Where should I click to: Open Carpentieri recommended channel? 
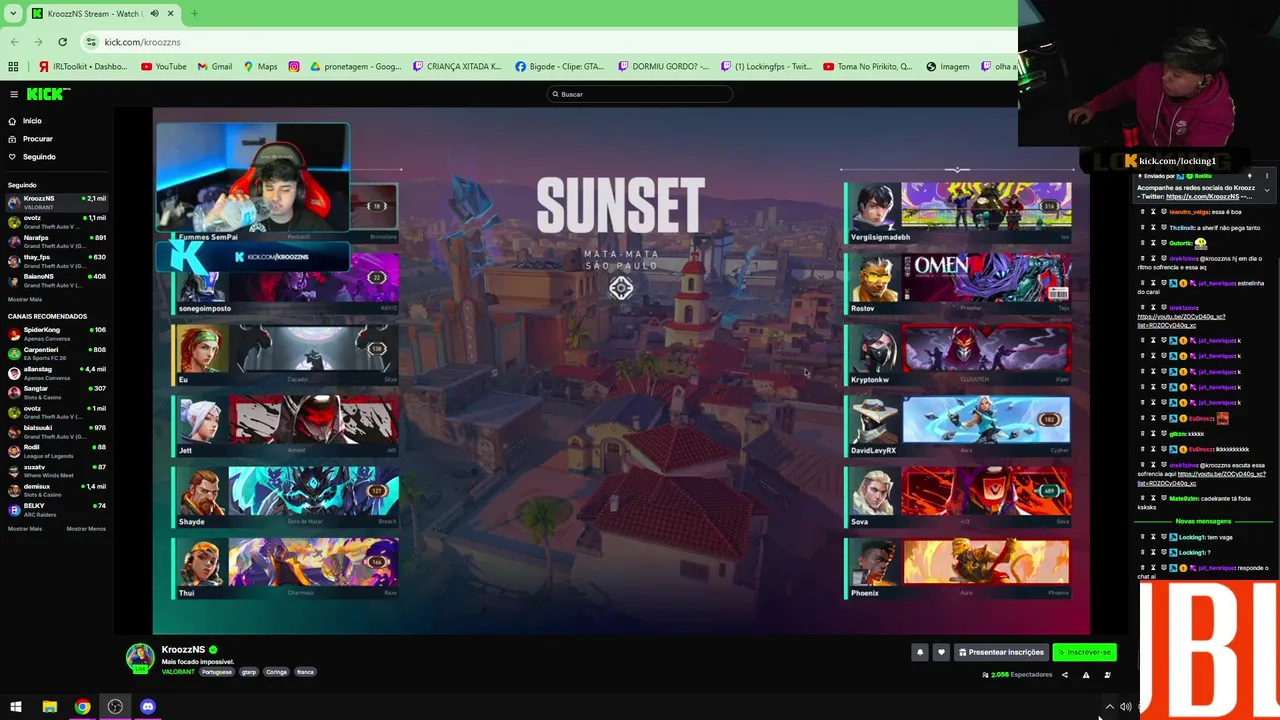pos(57,353)
